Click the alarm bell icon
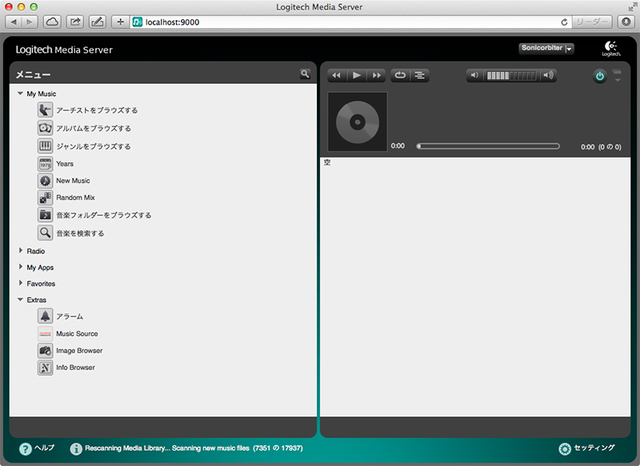 (45, 316)
